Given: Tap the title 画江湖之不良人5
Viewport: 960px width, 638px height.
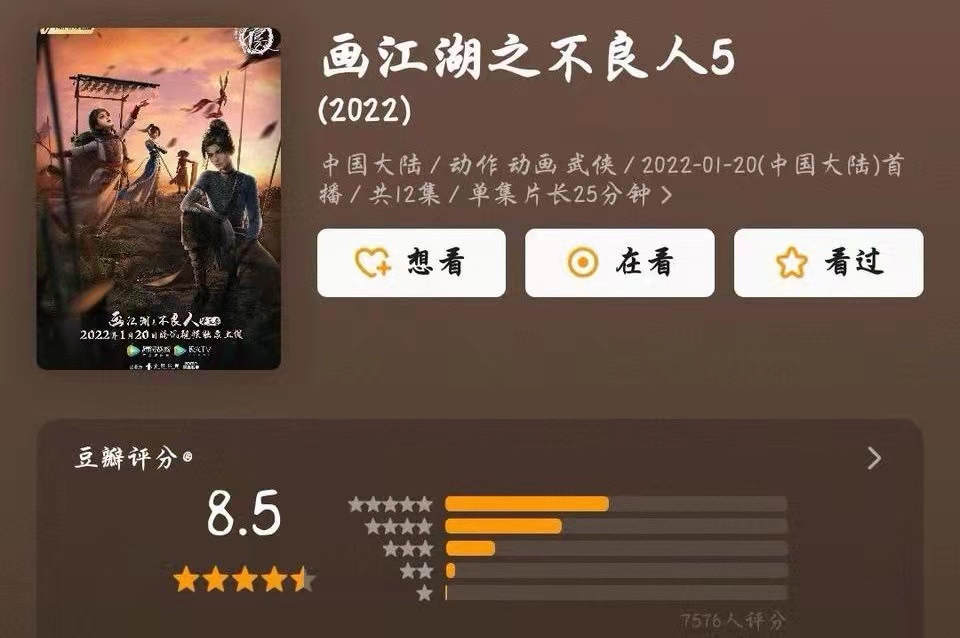Looking at the screenshot, I should point(528,58).
